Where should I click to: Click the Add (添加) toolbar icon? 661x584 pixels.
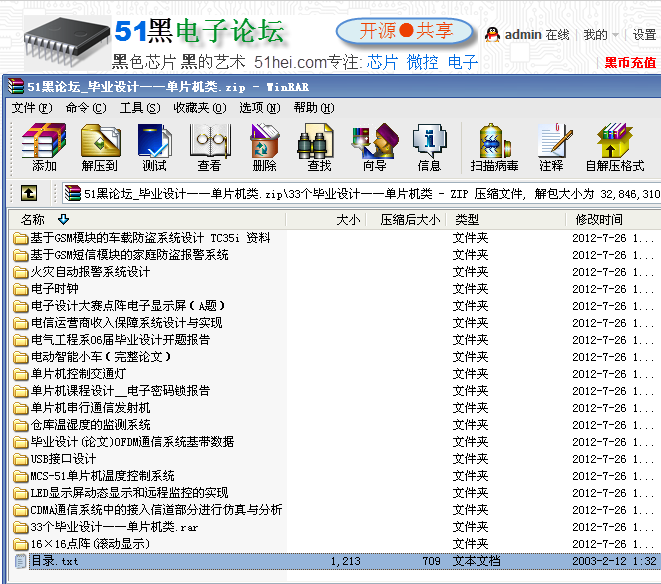pos(44,140)
